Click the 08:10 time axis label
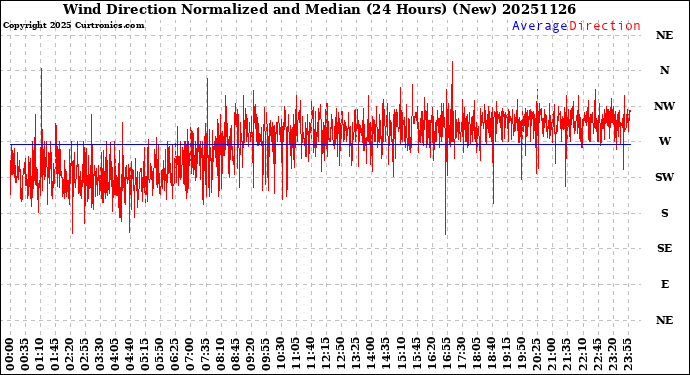 pyautogui.click(x=220, y=354)
